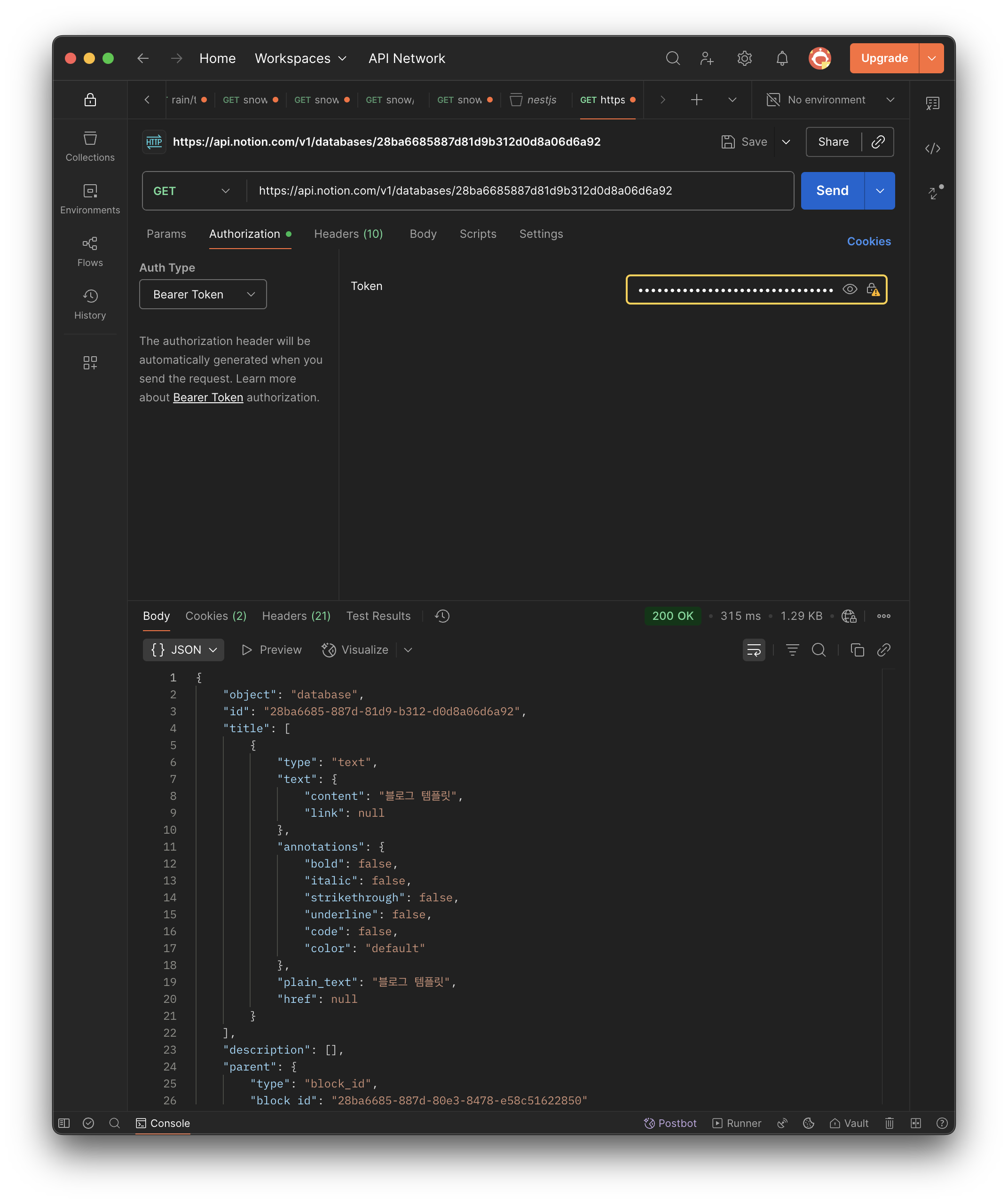Open the code snippet panel icon
The height and width of the screenshot is (1204, 1008).
click(932, 149)
